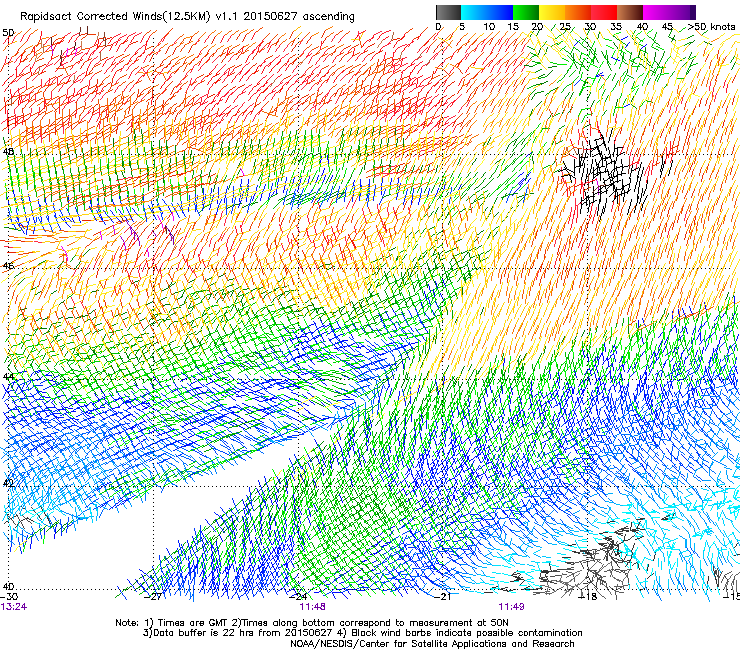Click the red 30-35 knots legend segment
The image size is (740, 650).
click(604, 12)
